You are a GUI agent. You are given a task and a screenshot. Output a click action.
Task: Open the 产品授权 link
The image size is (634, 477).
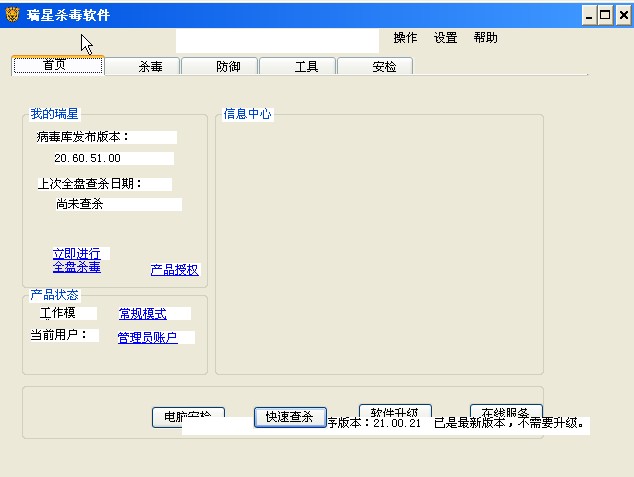pos(174,270)
